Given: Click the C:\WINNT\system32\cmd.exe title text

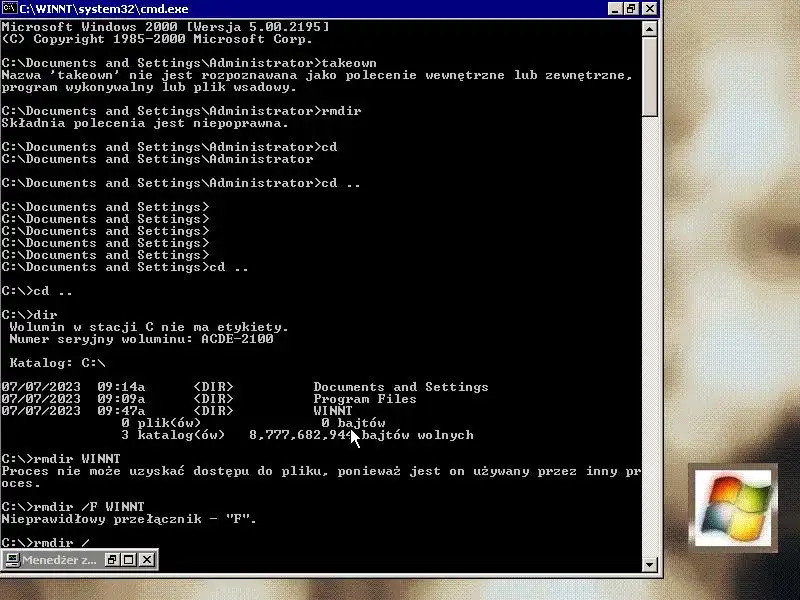Looking at the screenshot, I should (104, 9).
